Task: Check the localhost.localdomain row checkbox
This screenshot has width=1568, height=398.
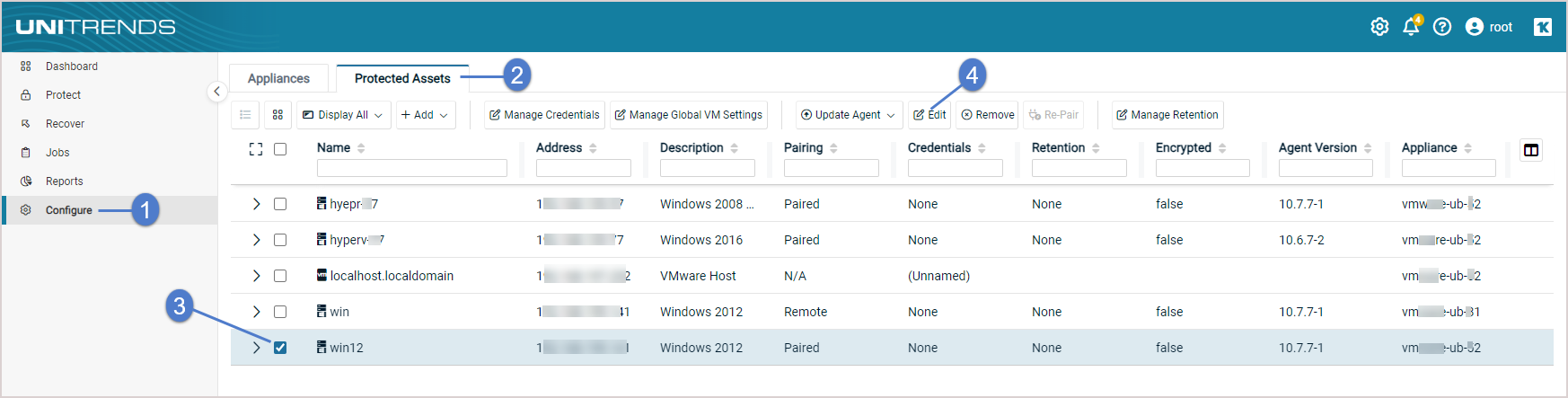Action: 280,276
